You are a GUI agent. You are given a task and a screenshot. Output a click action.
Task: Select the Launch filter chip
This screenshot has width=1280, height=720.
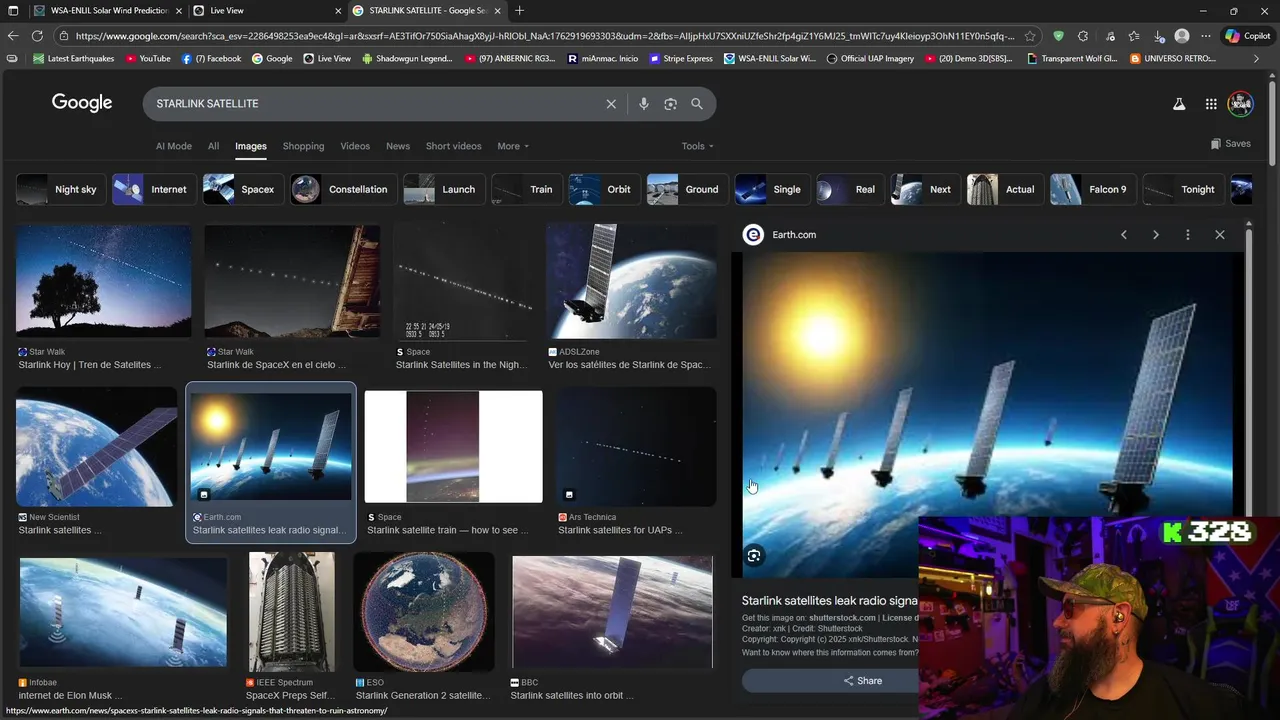coord(443,189)
